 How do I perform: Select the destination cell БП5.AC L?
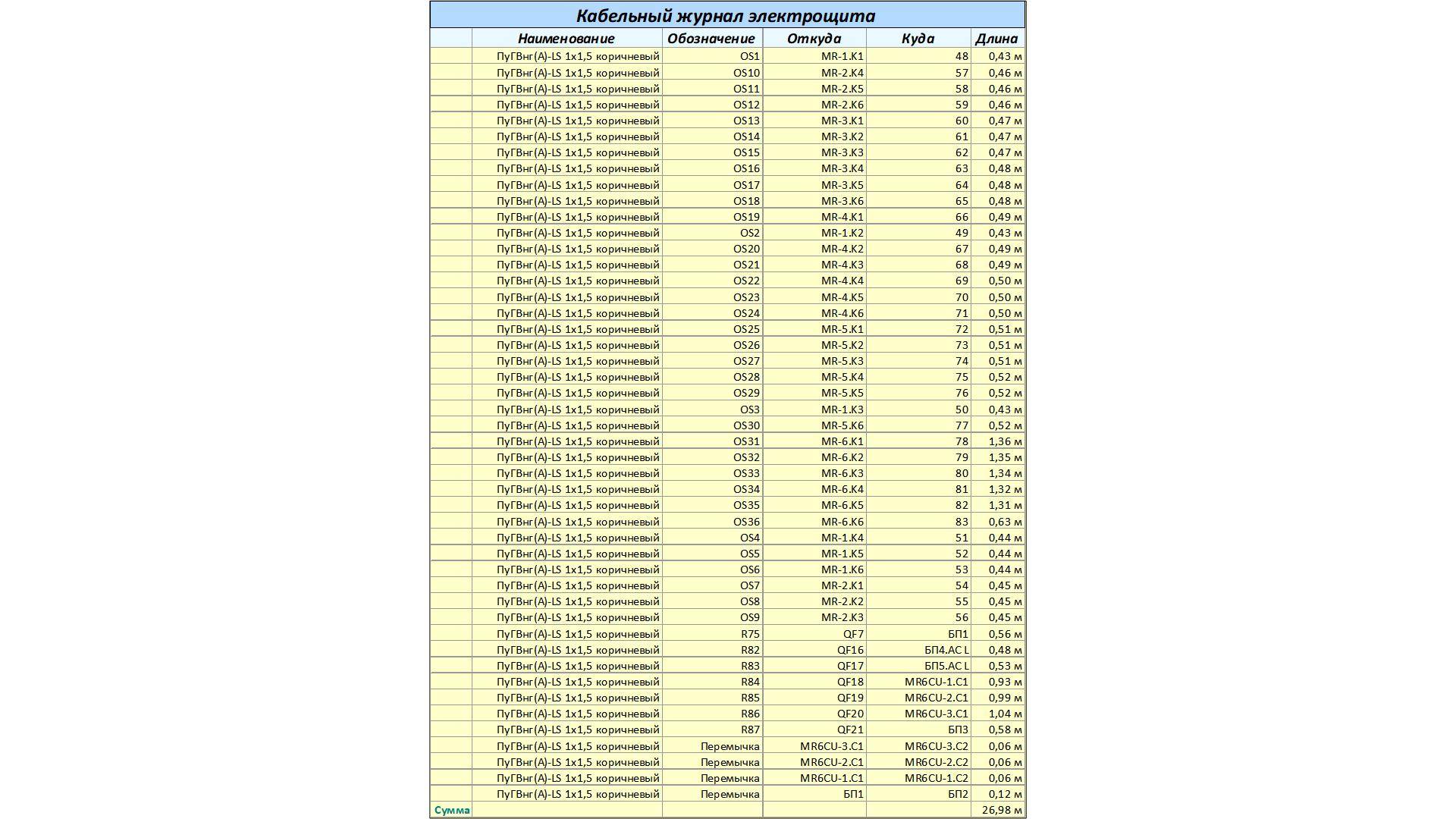[946, 666]
